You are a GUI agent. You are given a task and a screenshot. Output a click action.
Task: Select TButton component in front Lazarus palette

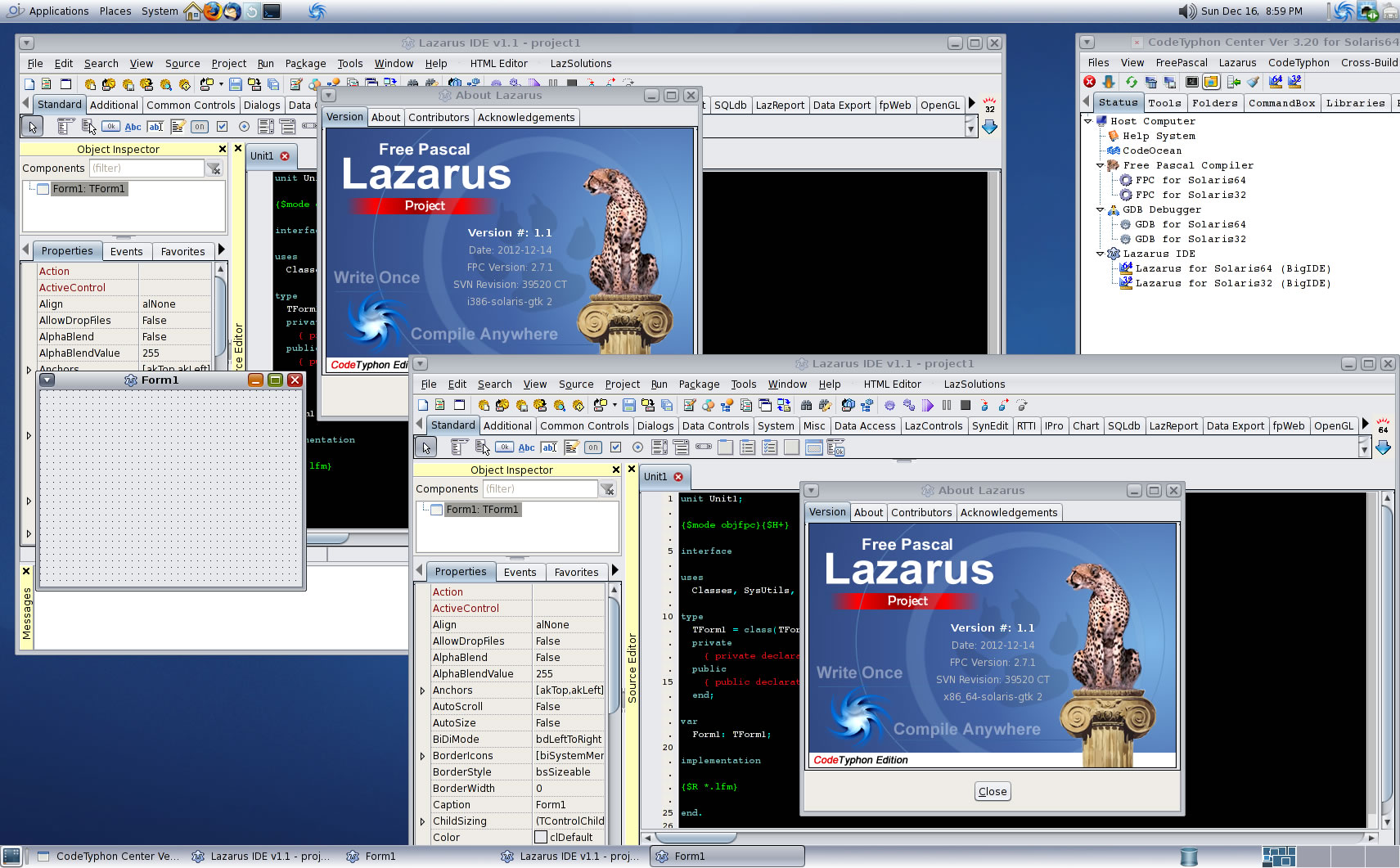coord(505,447)
